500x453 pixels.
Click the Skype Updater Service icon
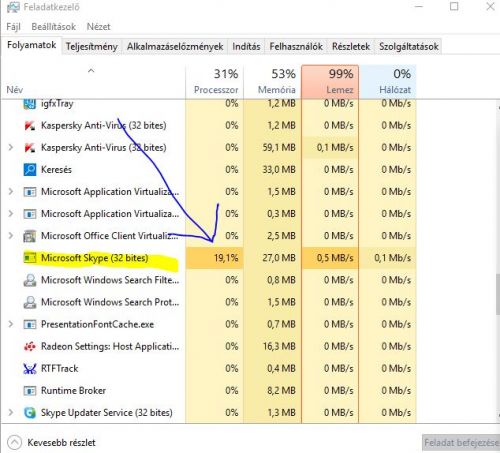tap(30, 413)
